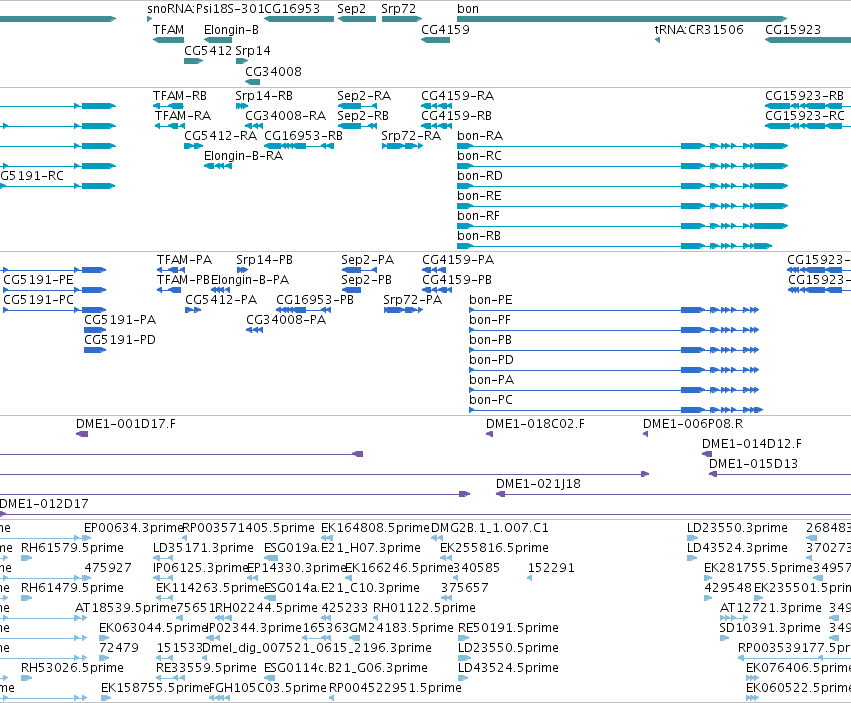Click the bon-RB transcript label

[x=479, y=236]
